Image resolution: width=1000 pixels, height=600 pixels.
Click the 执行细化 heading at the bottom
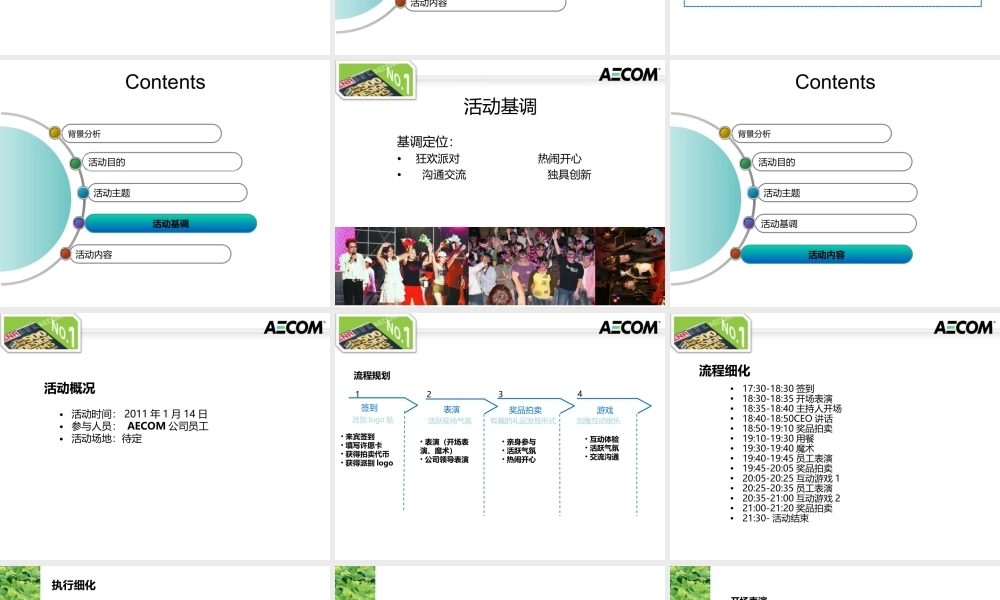[x=73, y=585]
